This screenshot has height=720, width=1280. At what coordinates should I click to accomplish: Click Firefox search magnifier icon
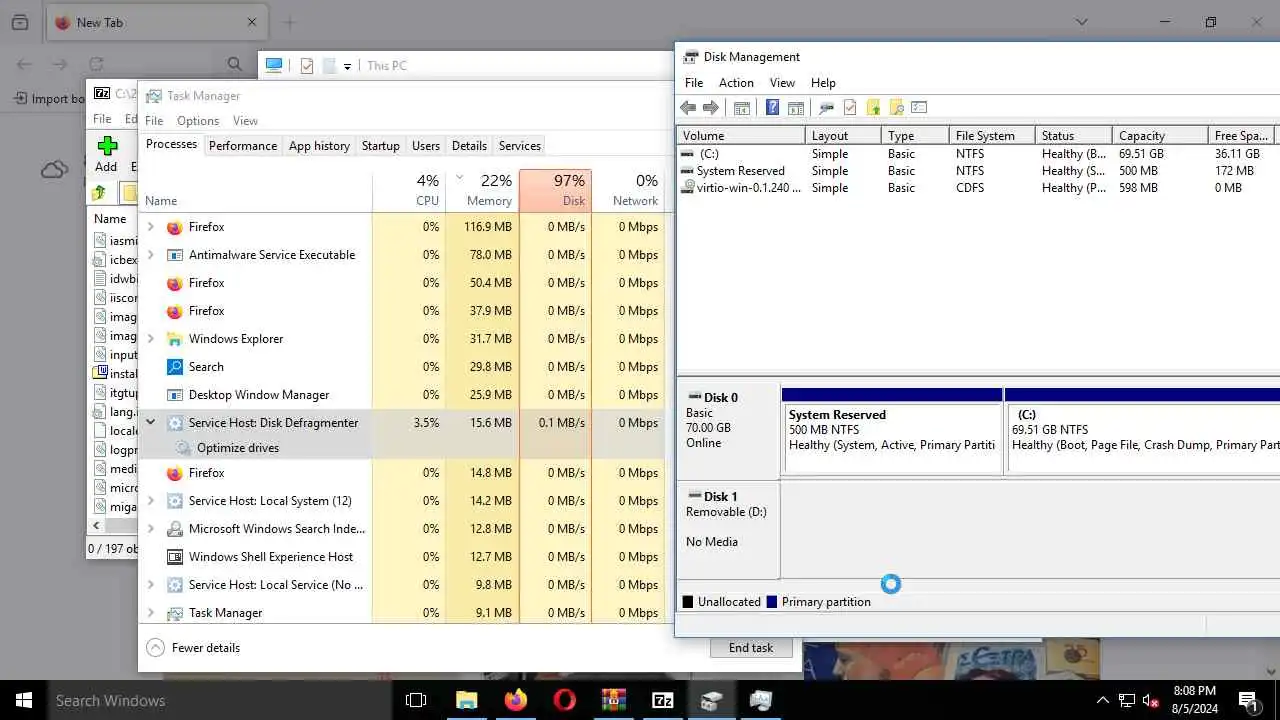click(235, 64)
